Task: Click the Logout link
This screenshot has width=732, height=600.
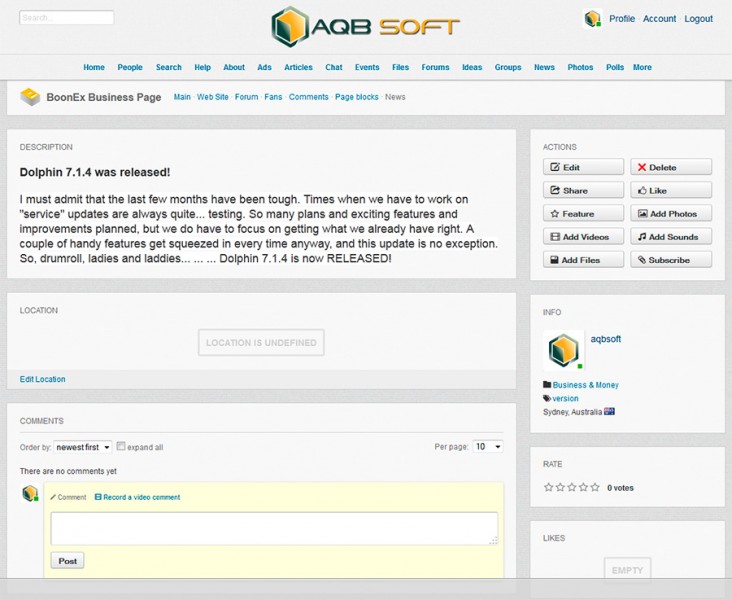Action: [698, 19]
